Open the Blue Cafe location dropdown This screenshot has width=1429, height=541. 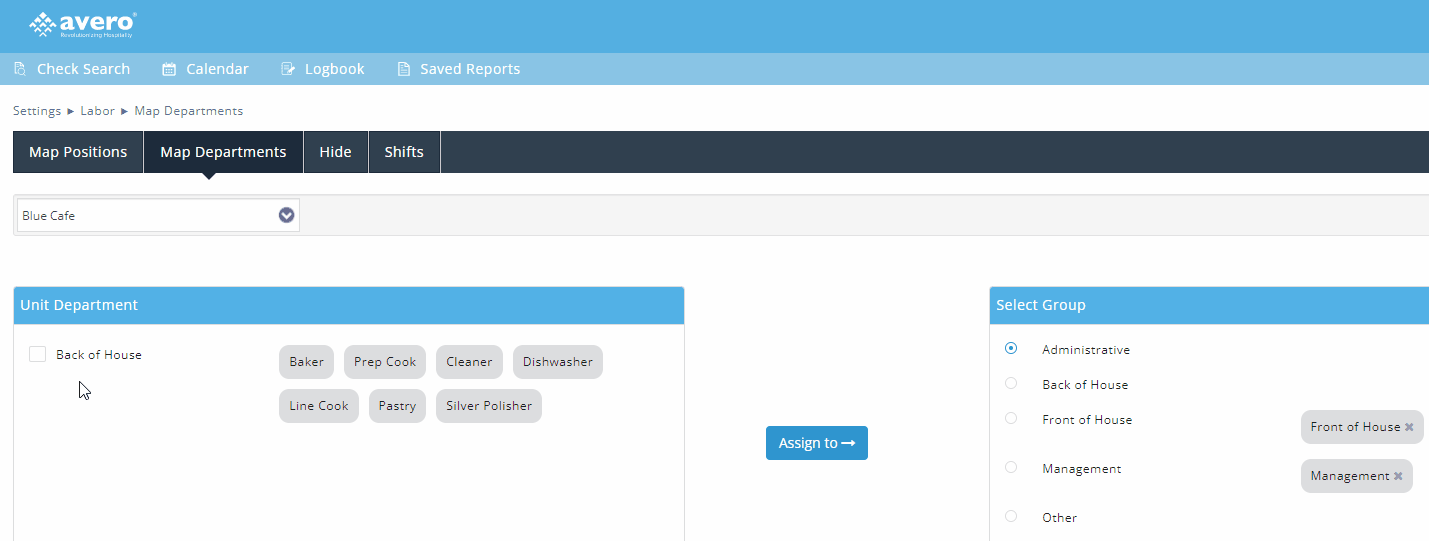coord(286,215)
